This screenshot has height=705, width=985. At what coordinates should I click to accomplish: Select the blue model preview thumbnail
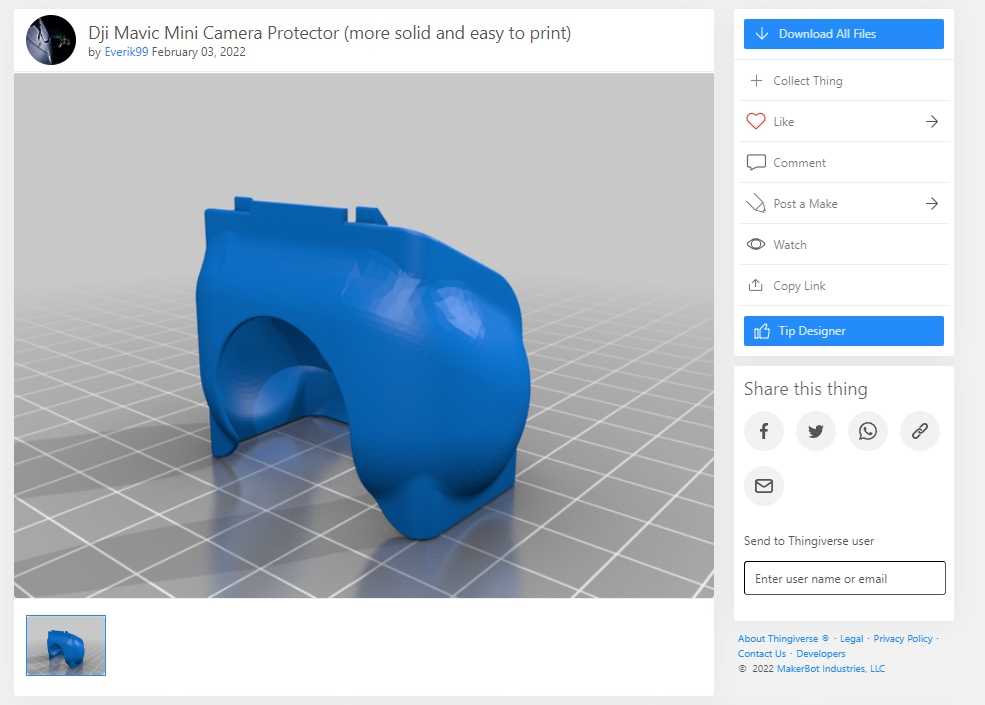66,645
